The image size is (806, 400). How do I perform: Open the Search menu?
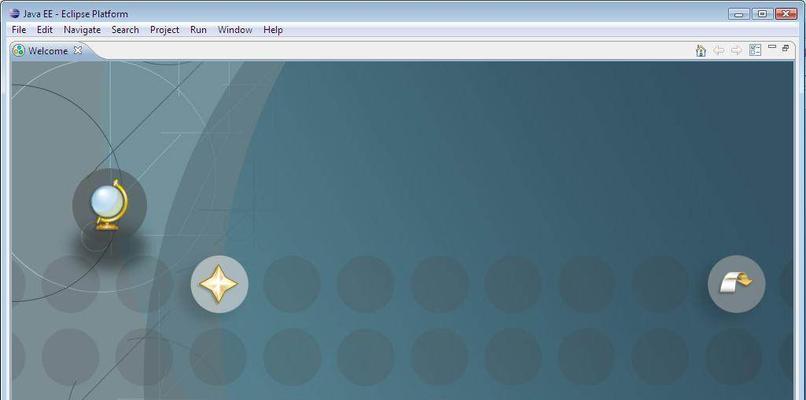pyautogui.click(x=125, y=30)
